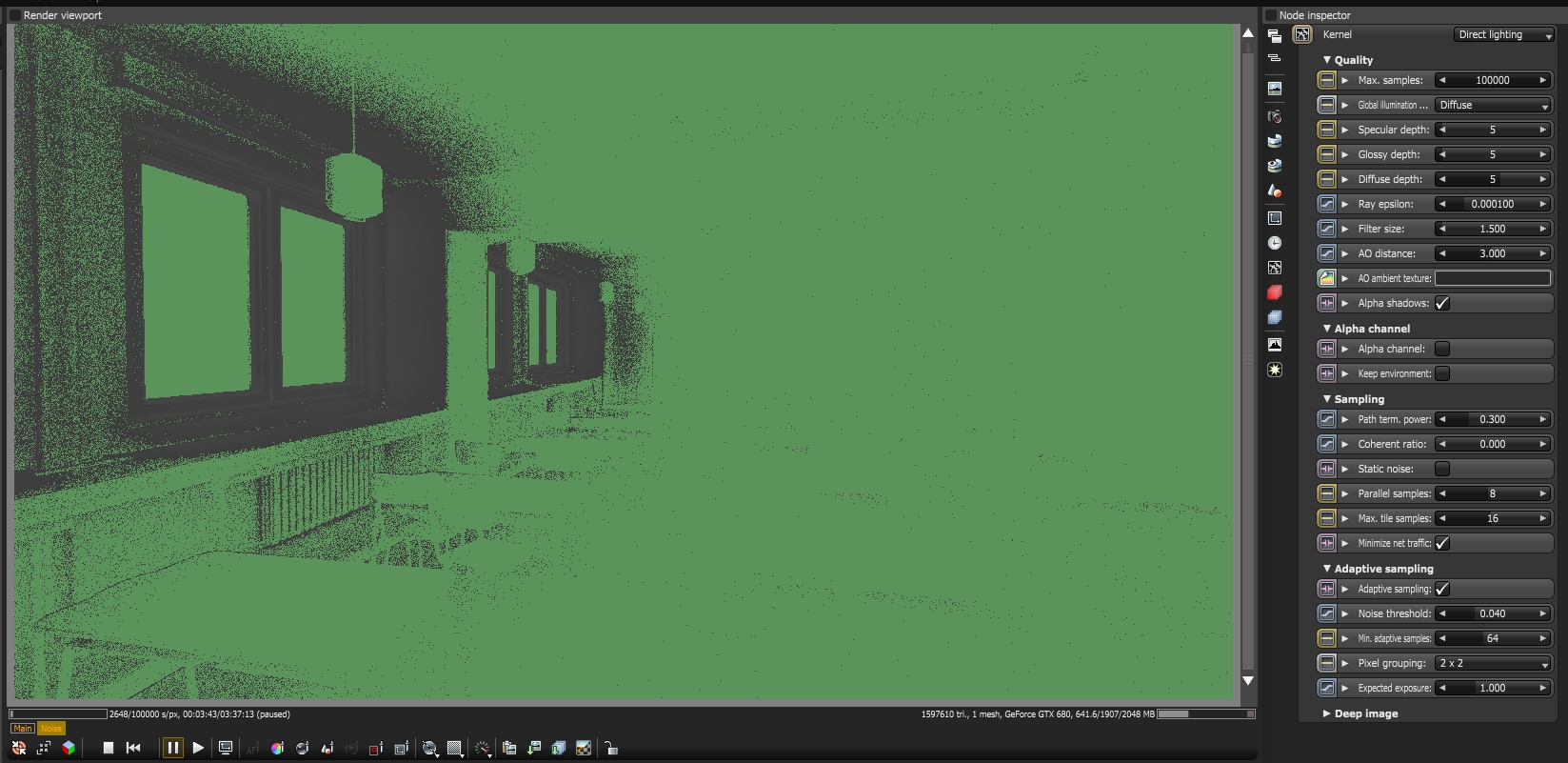Open the Direct lighting kernel type dropdown

pos(1504,34)
